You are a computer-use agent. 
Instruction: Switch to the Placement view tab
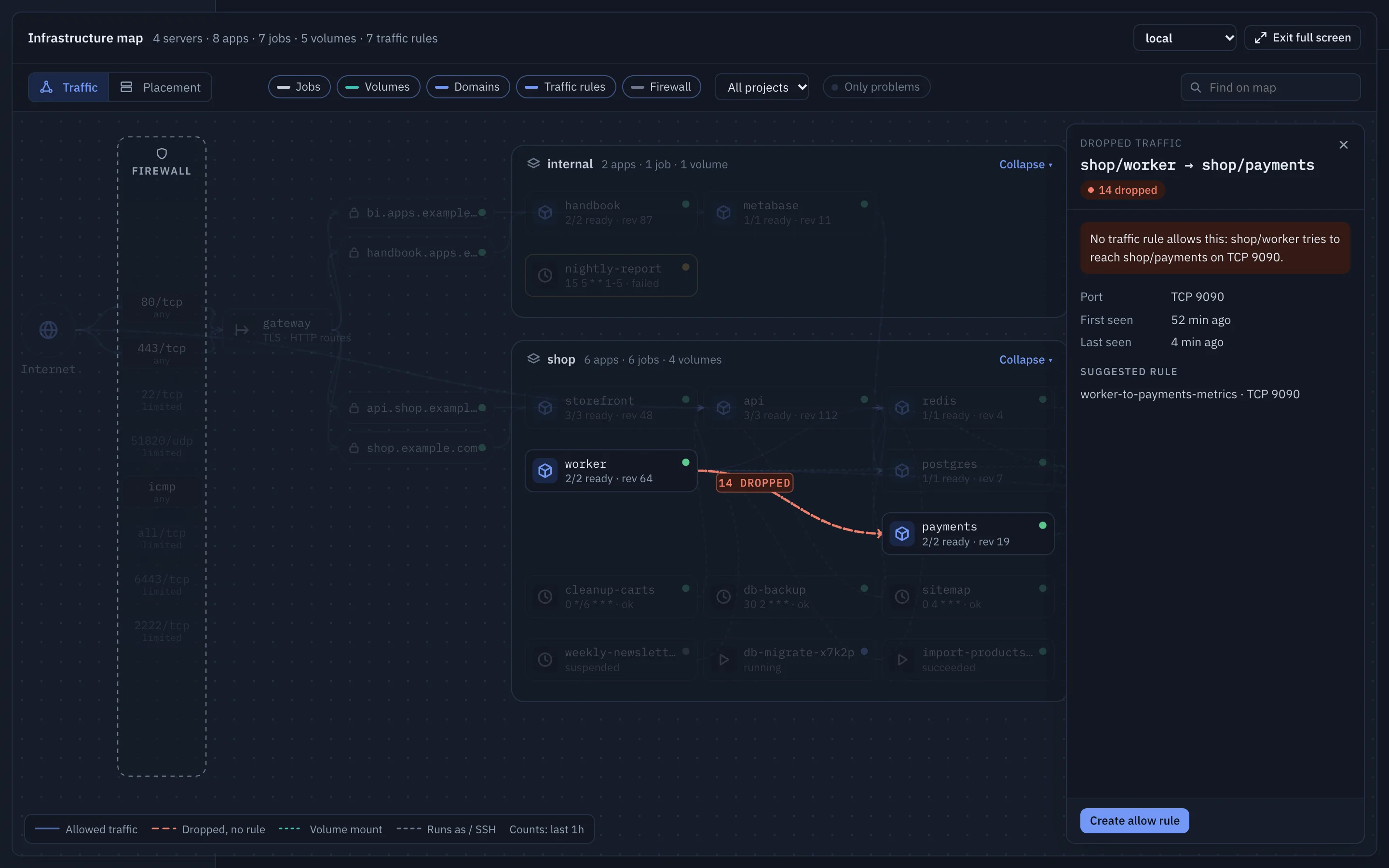pos(160,87)
